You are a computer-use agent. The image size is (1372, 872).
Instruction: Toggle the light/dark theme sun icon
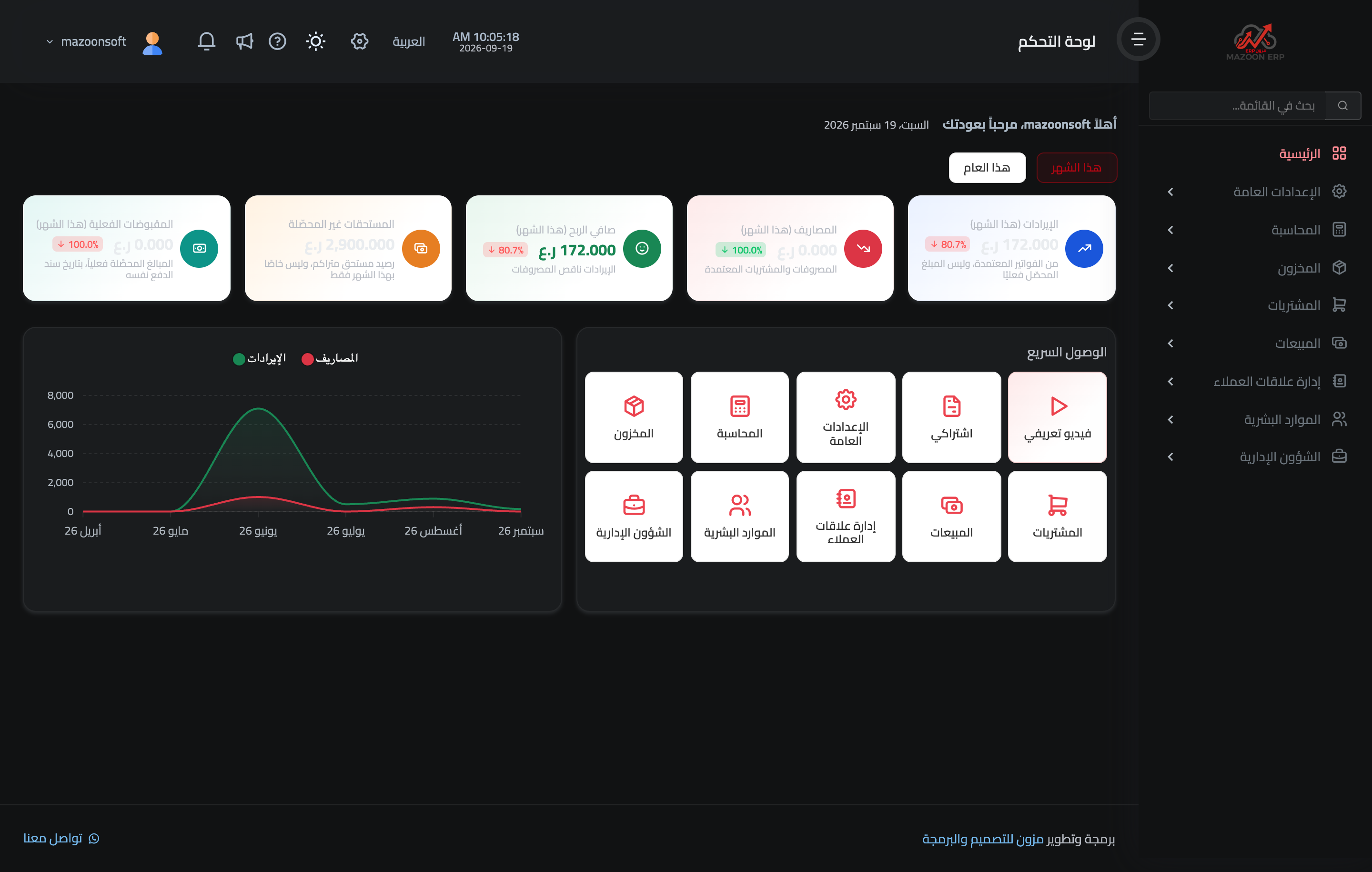click(x=316, y=41)
